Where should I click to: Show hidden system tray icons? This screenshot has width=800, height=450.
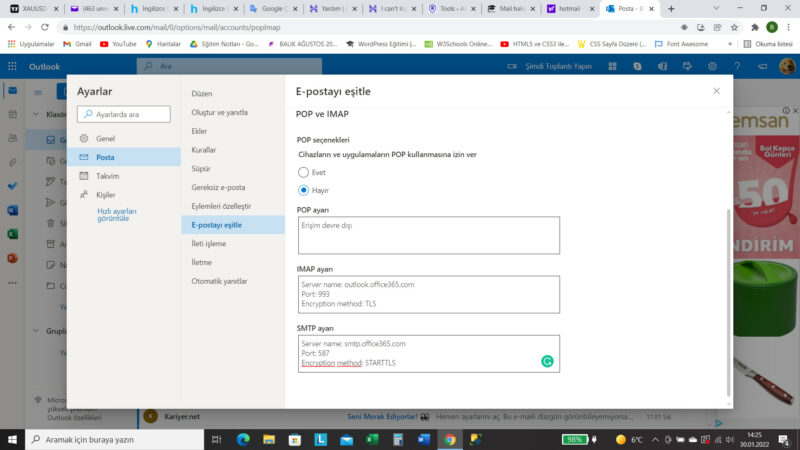655,439
